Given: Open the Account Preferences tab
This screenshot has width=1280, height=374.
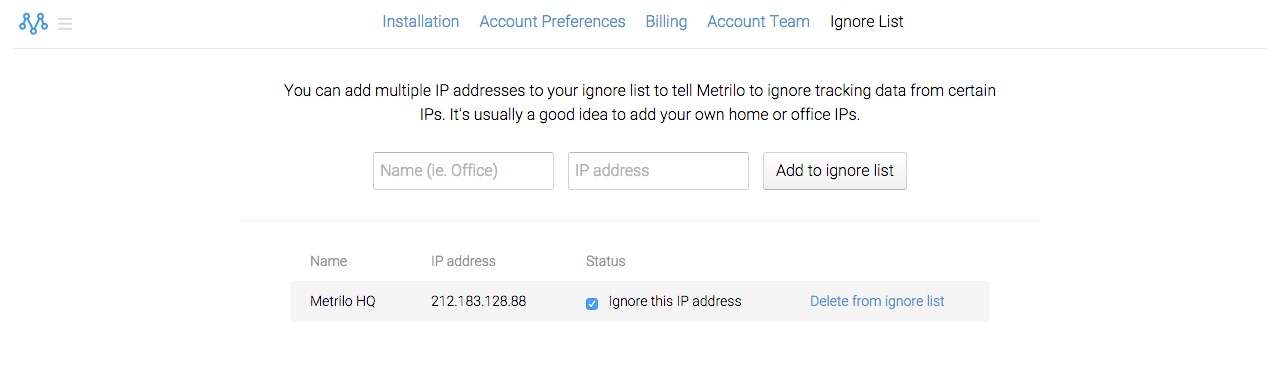Looking at the screenshot, I should (552, 21).
